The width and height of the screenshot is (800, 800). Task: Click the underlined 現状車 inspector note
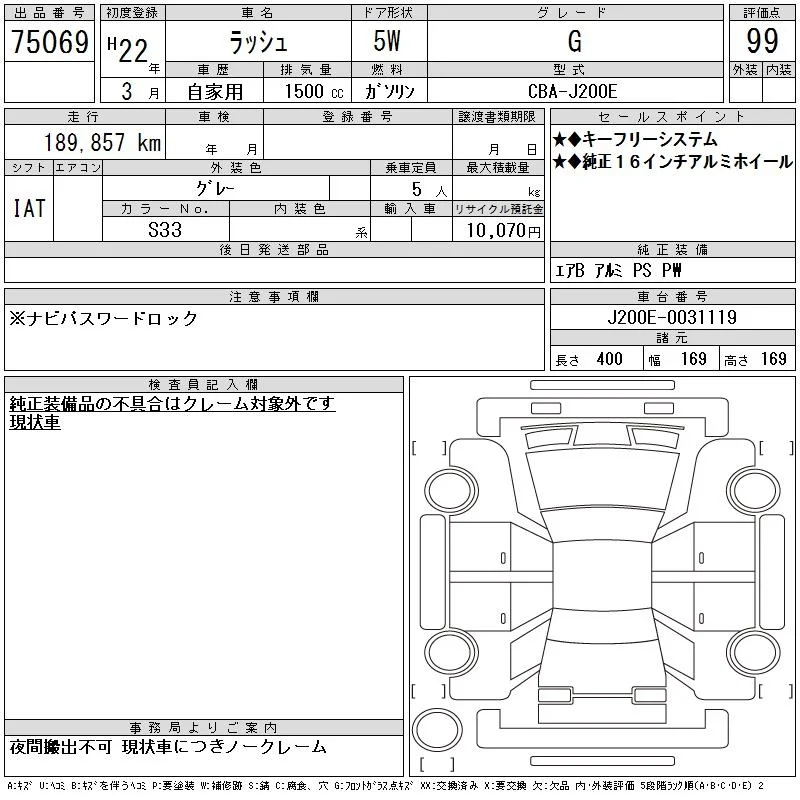pyautogui.click(x=35, y=422)
